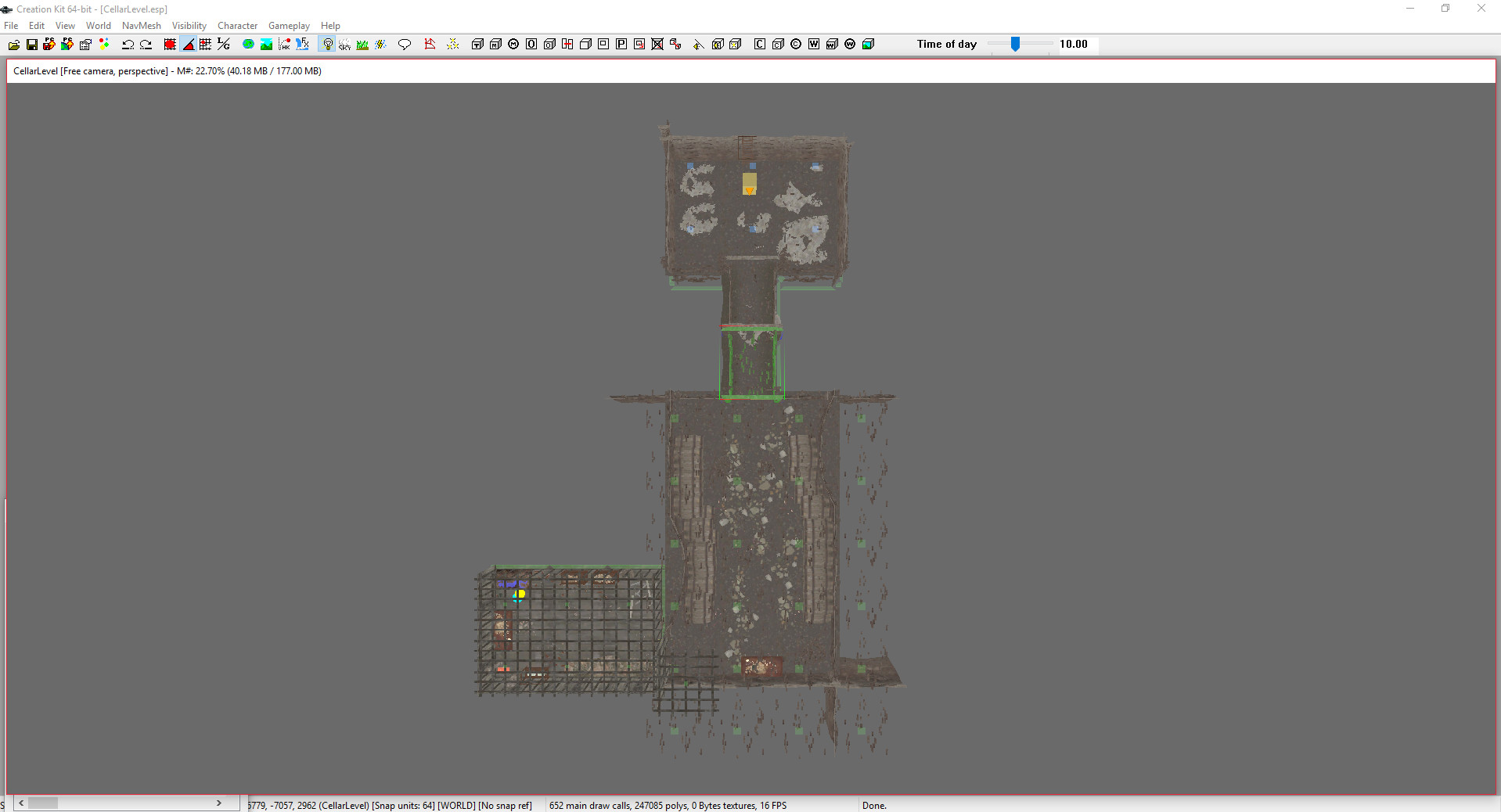Open the Preferences icon in toolbar
The height and width of the screenshot is (812, 1501).
[x=85, y=45]
